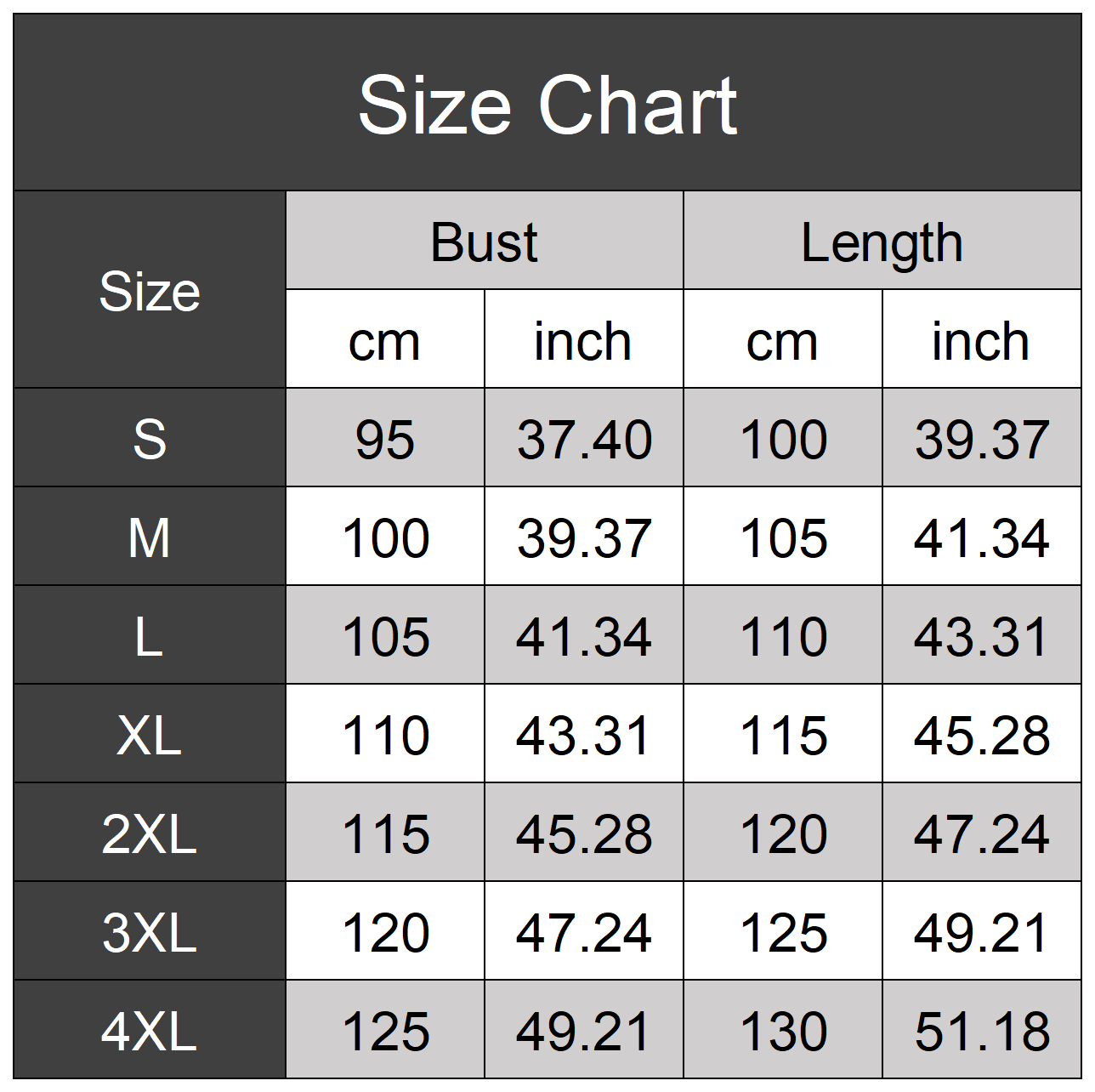Click the 3XL size row label

[x=150, y=931]
